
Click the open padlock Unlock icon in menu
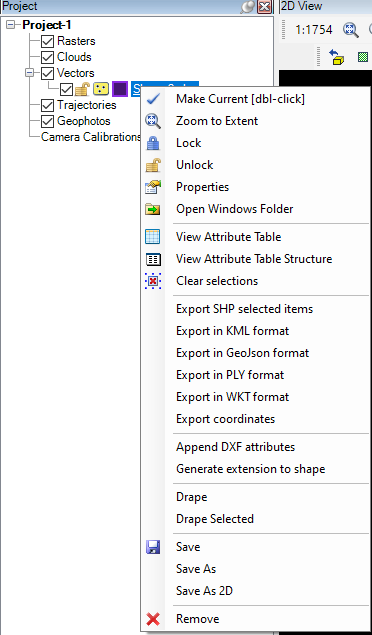click(x=153, y=165)
